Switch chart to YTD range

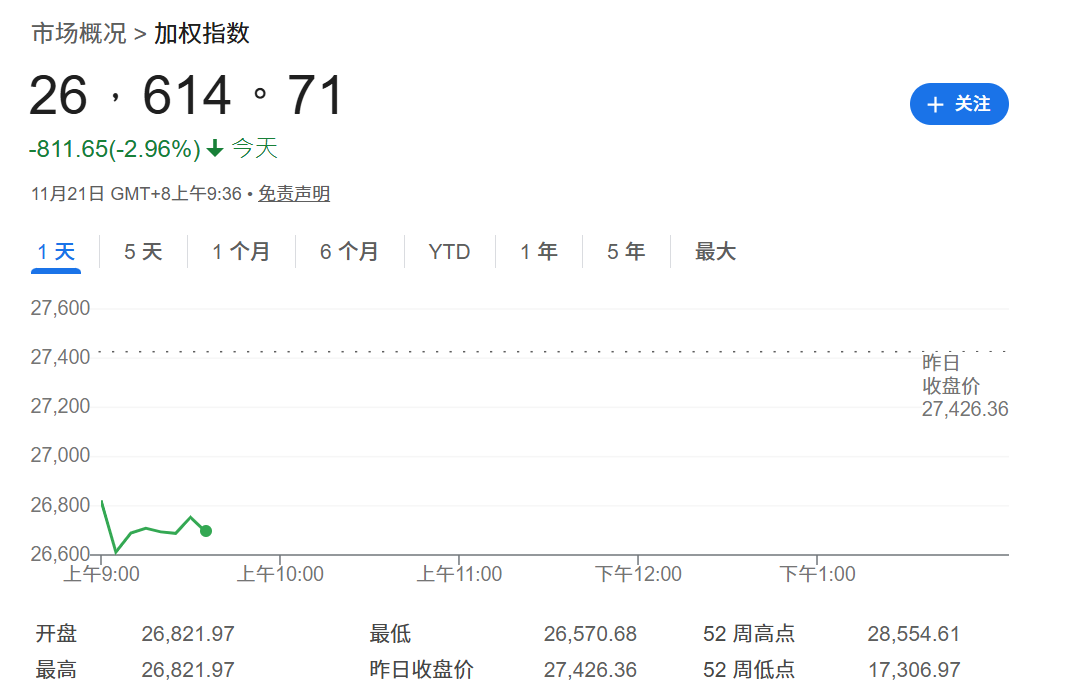coord(449,252)
